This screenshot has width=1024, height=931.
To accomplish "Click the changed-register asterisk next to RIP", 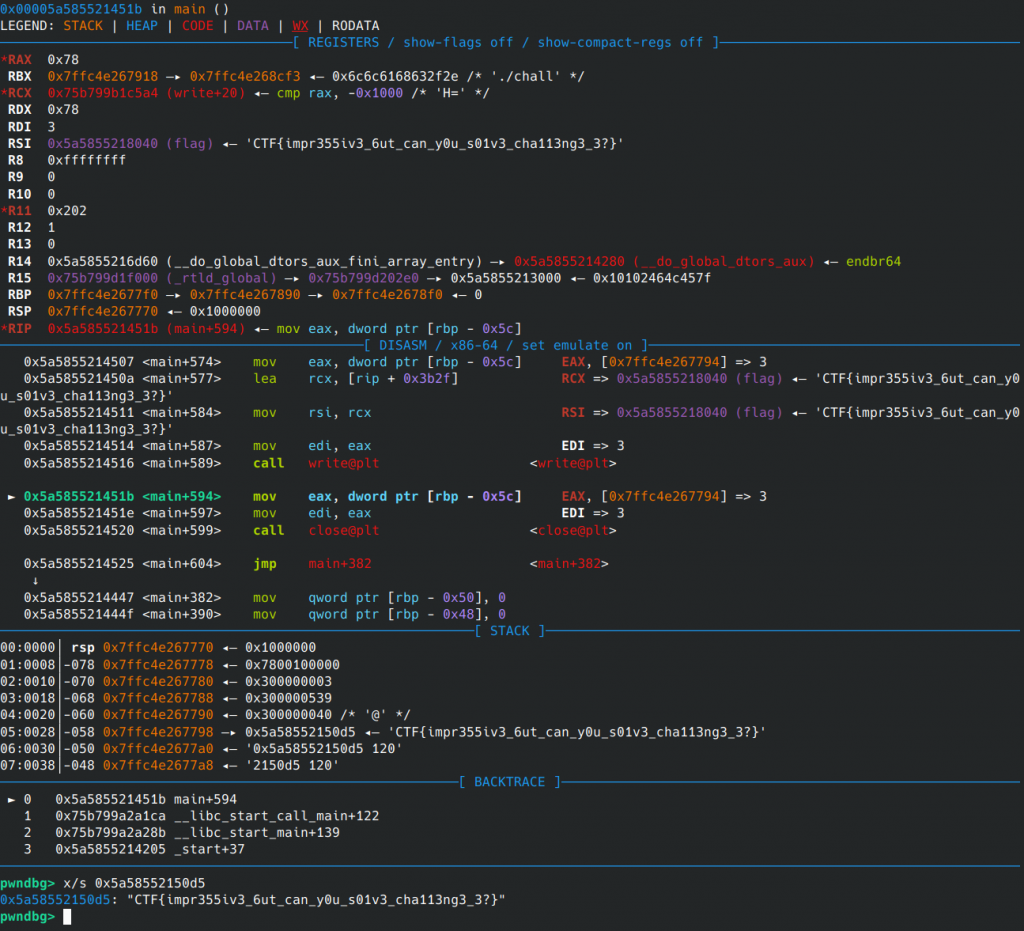I will [x=3, y=328].
